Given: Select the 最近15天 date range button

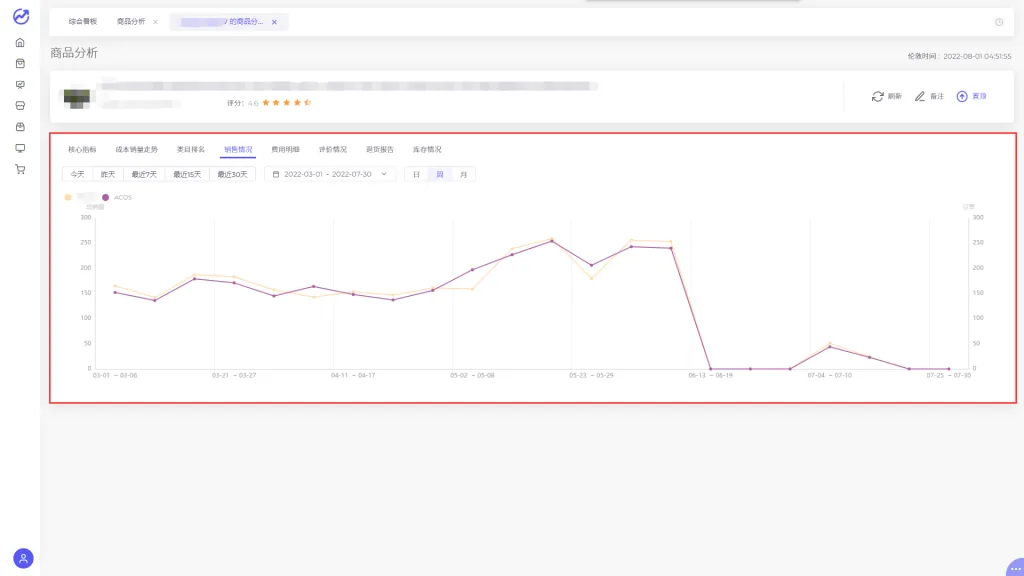Looking at the screenshot, I should click(187, 174).
